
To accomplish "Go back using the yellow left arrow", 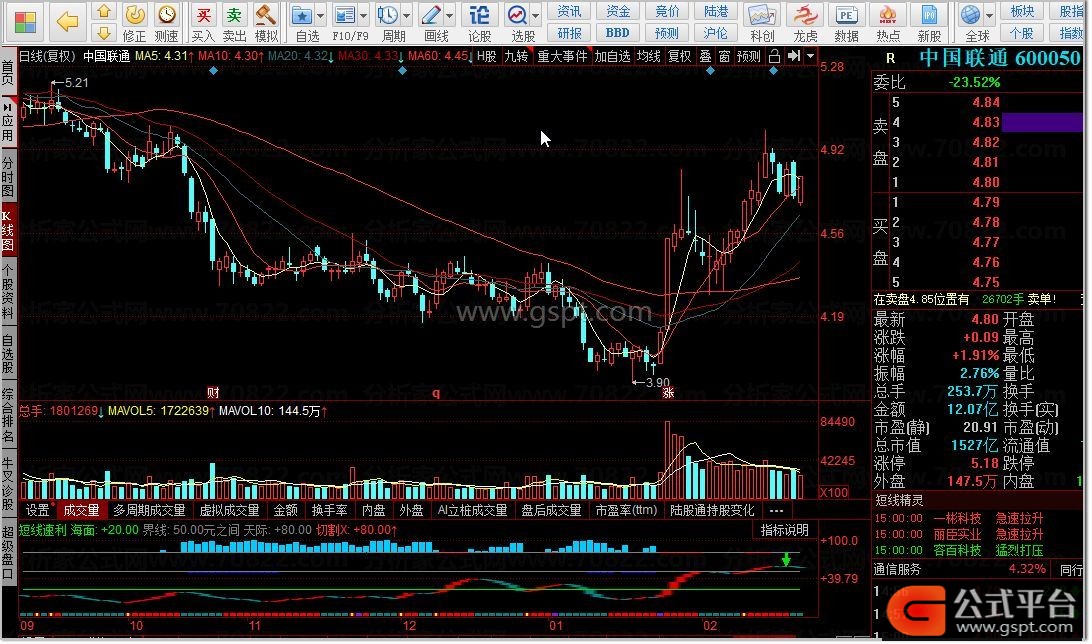I will (68, 22).
